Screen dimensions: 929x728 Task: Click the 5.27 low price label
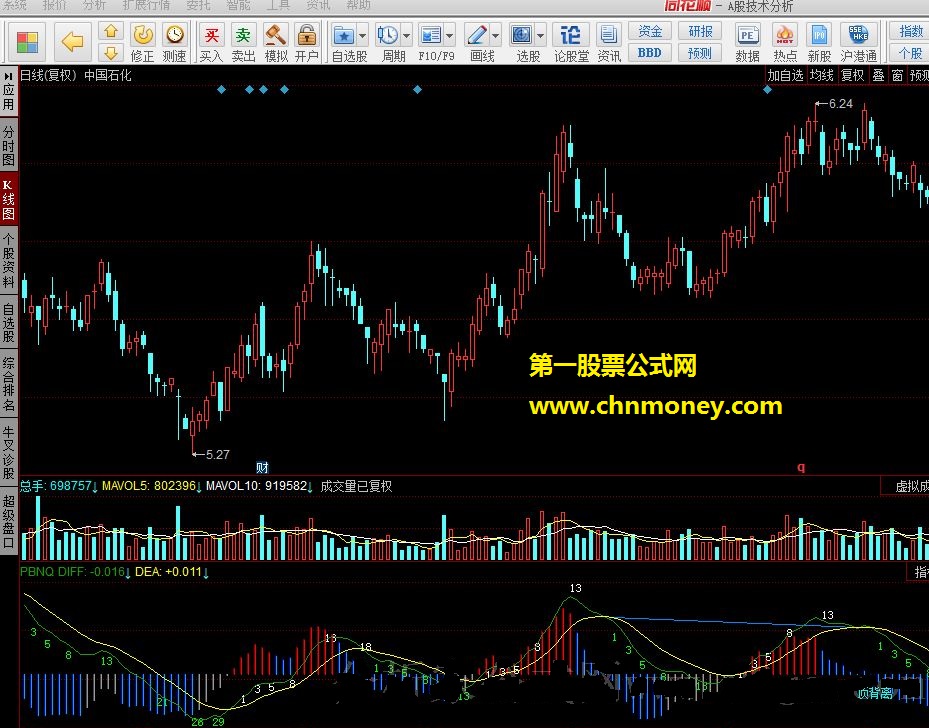217,454
